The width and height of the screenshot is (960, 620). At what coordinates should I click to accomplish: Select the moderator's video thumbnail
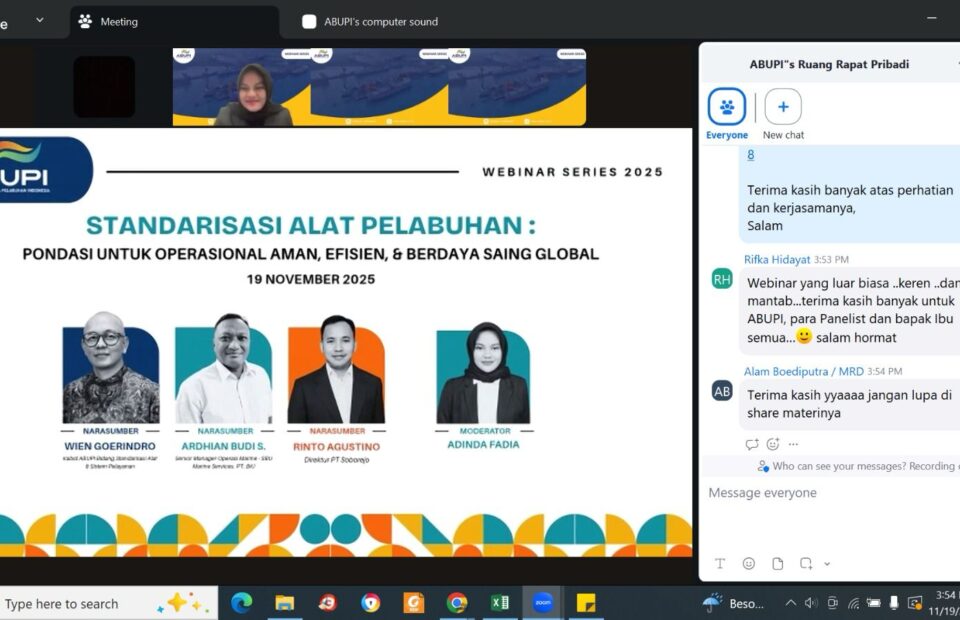[x=241, y=88]
